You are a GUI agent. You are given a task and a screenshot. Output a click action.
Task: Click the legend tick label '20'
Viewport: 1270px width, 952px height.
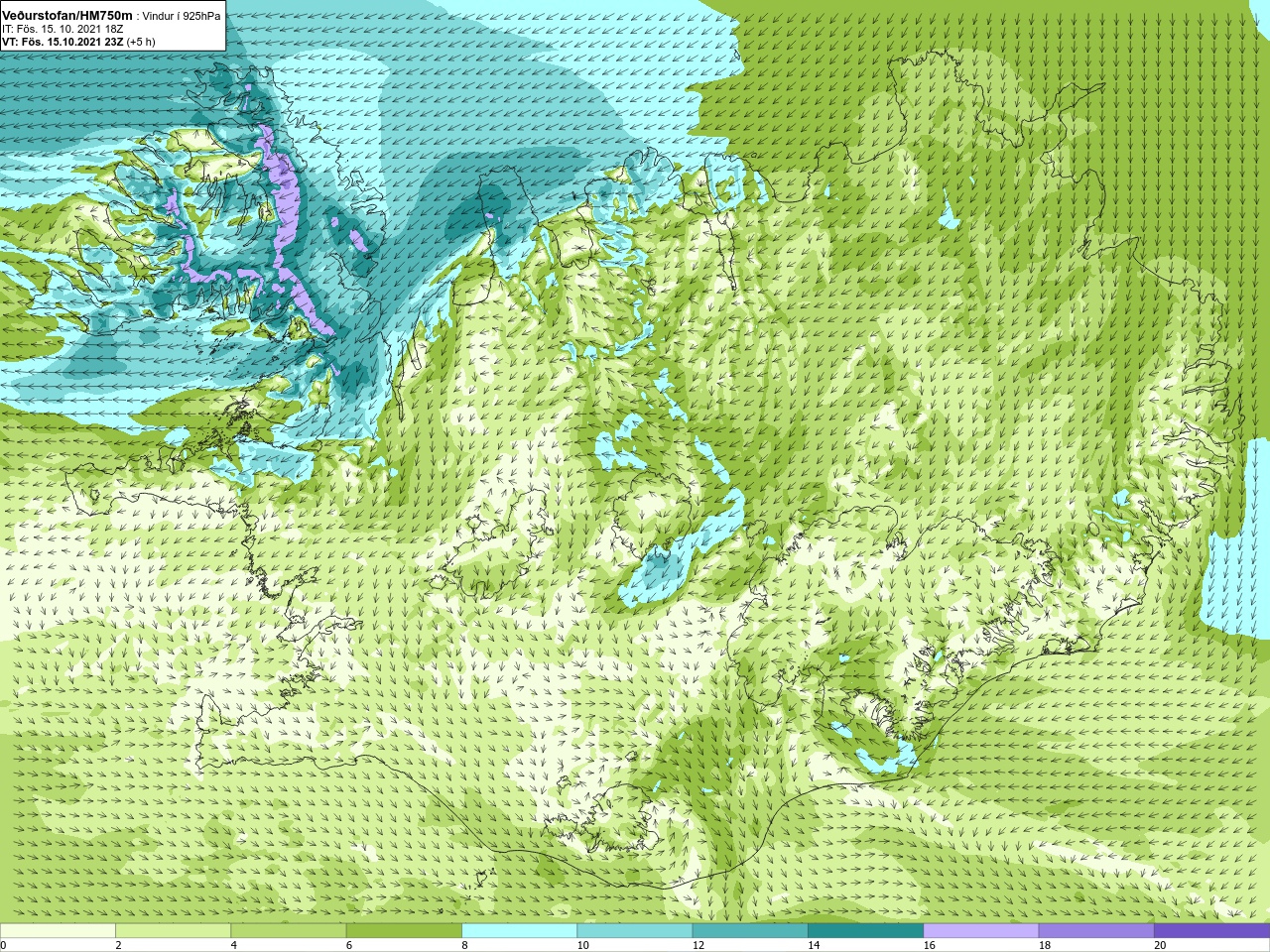[x=1160, y=945]
